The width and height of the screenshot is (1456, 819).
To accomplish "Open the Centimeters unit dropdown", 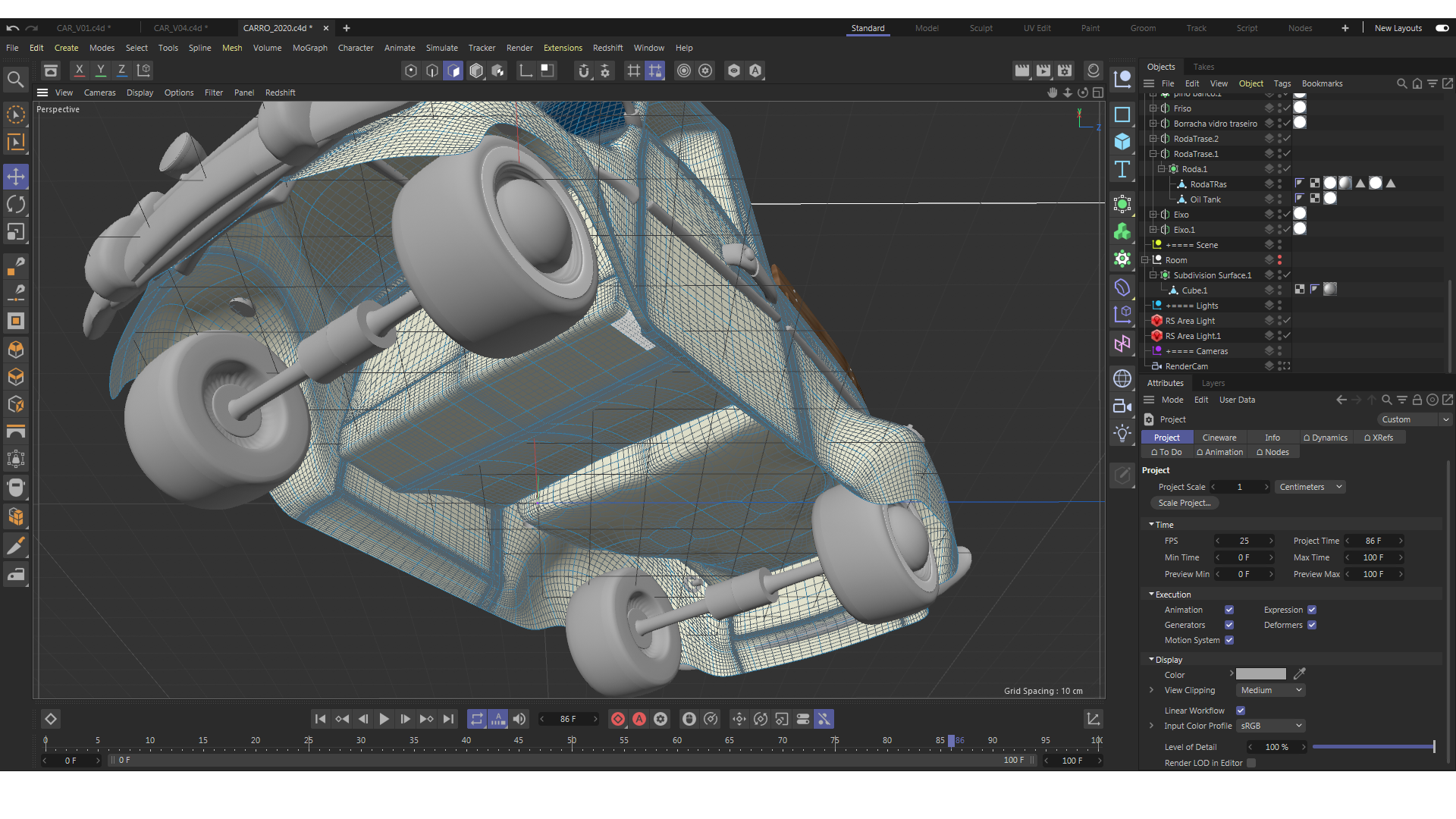I will (x=1310, y=487).
